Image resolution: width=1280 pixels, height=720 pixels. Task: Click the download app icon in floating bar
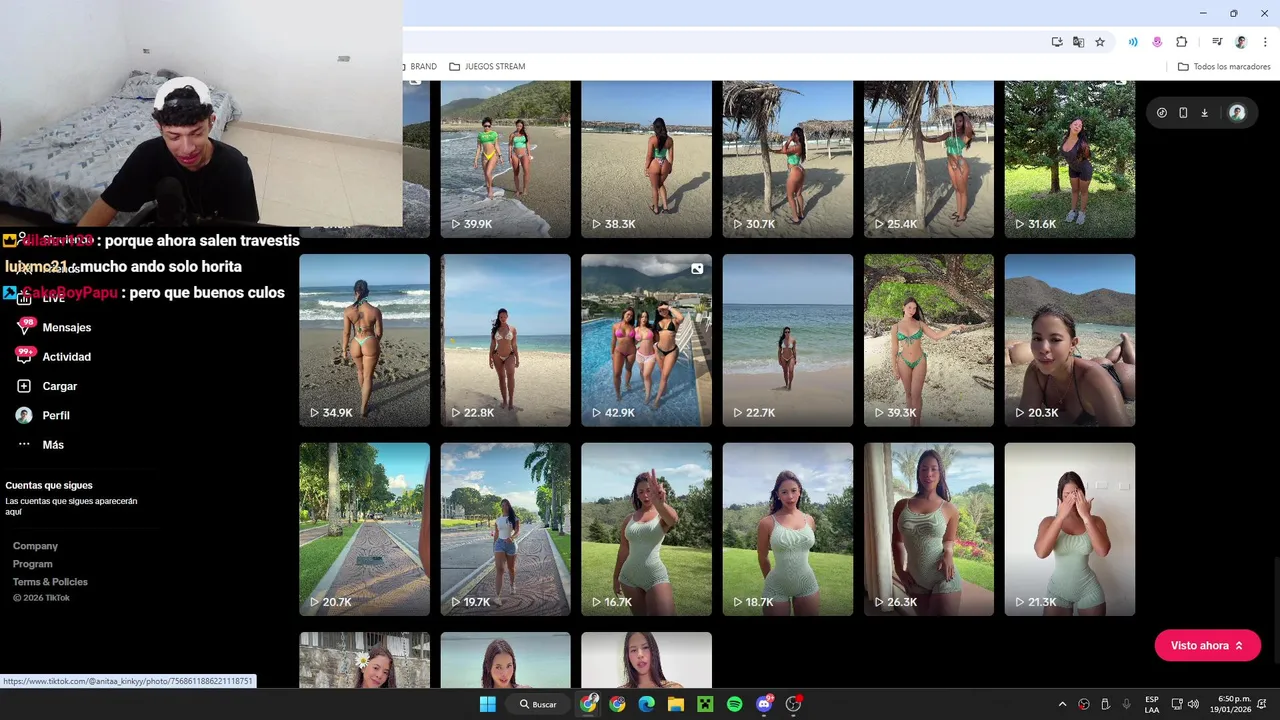(x=1204, y=113)
